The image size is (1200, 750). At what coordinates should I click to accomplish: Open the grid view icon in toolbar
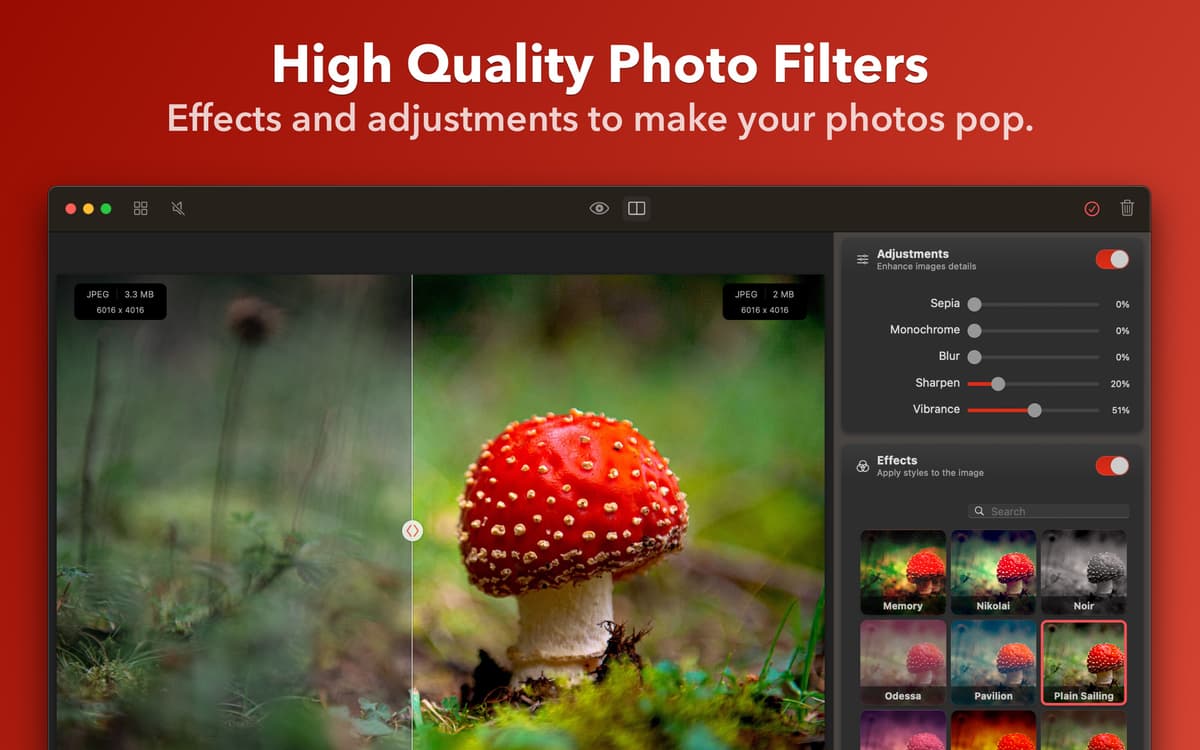pos(140,208)
